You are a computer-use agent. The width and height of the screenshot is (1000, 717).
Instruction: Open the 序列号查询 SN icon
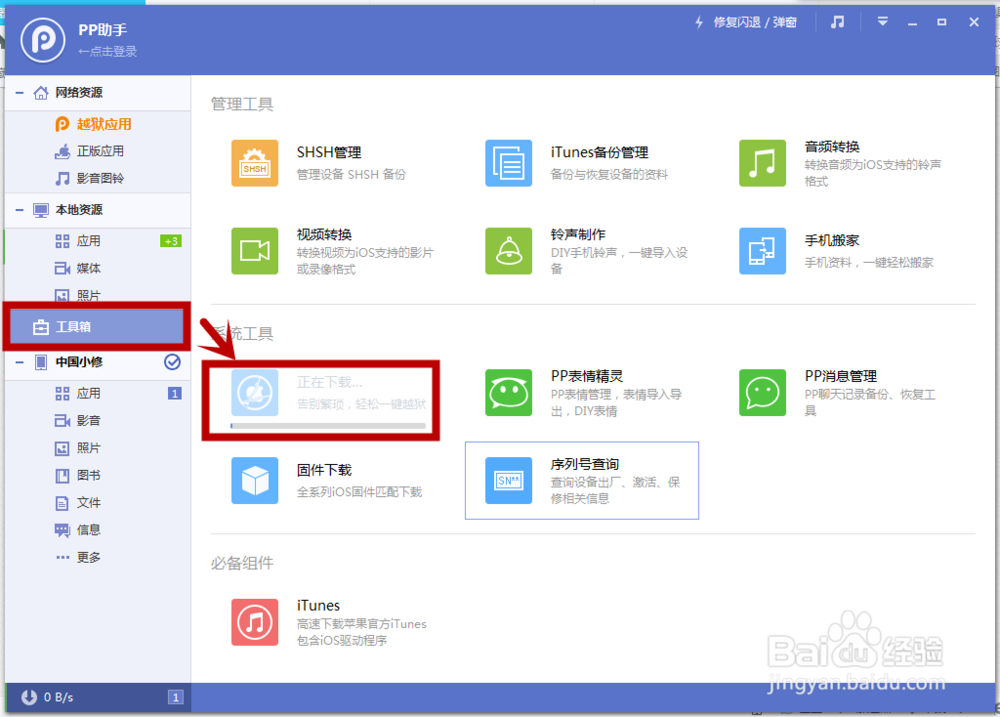coord(508,480)
